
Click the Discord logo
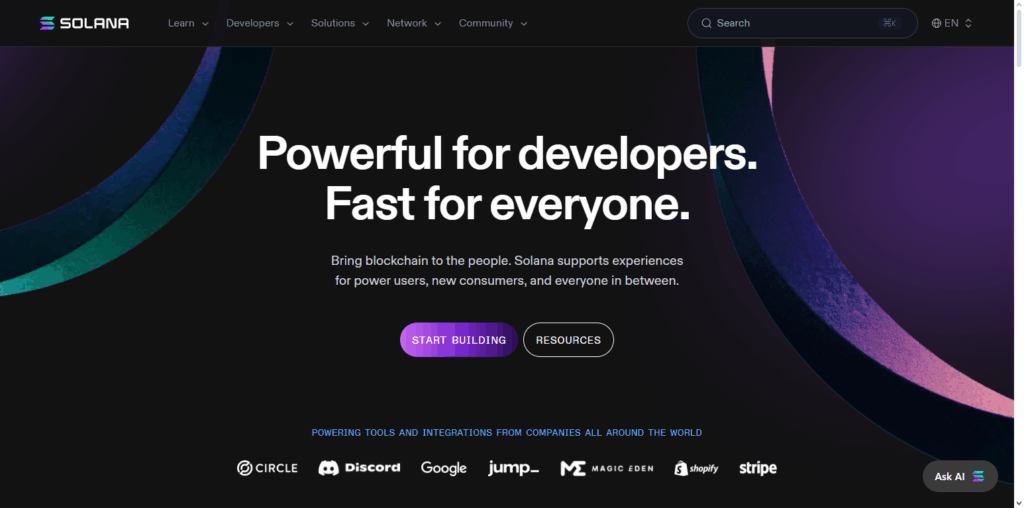tap(359, 468)
